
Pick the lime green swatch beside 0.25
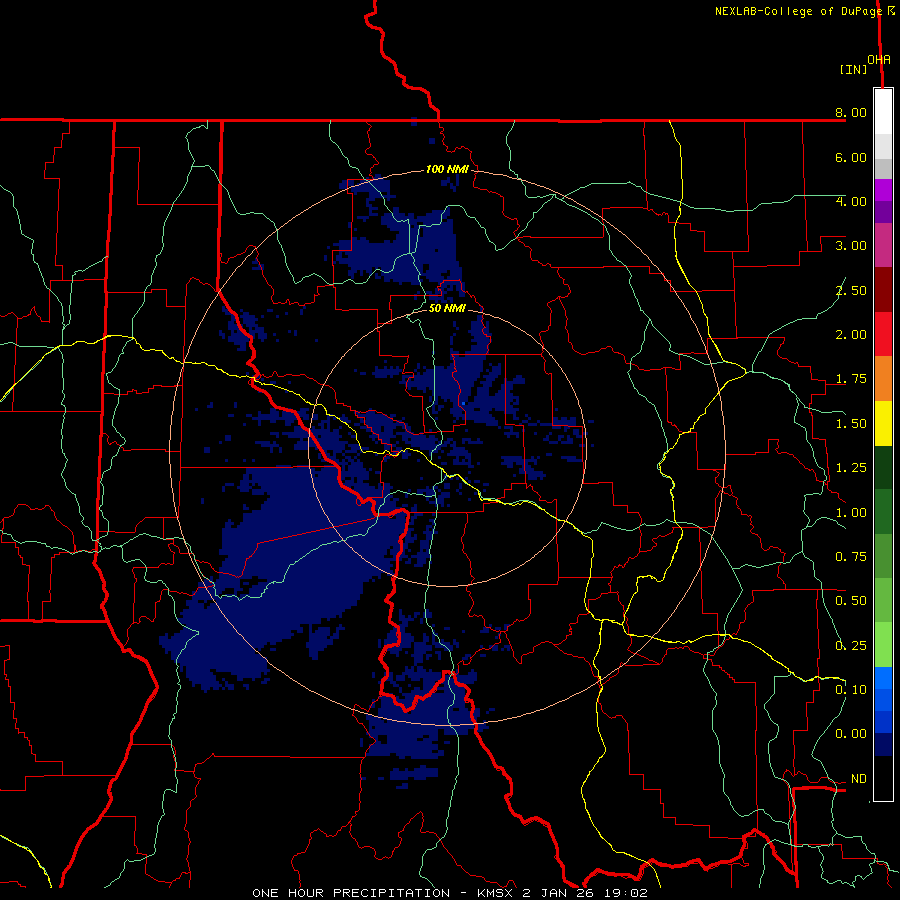coord(883,645)
